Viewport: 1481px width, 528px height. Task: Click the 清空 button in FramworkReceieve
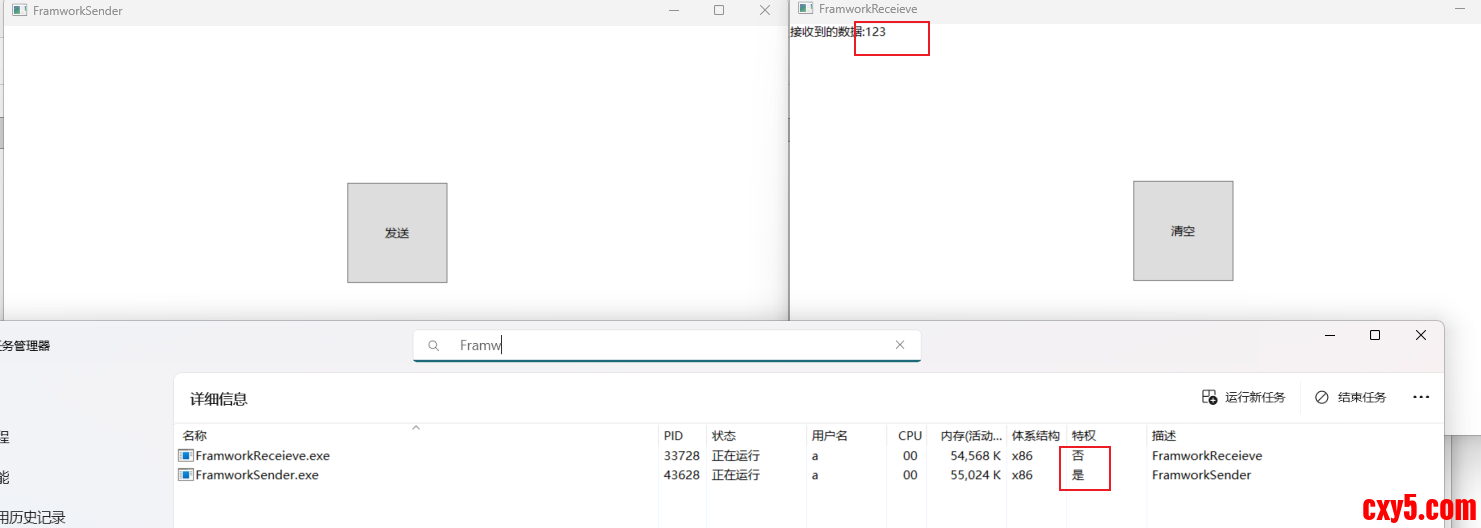[1182, 231]
